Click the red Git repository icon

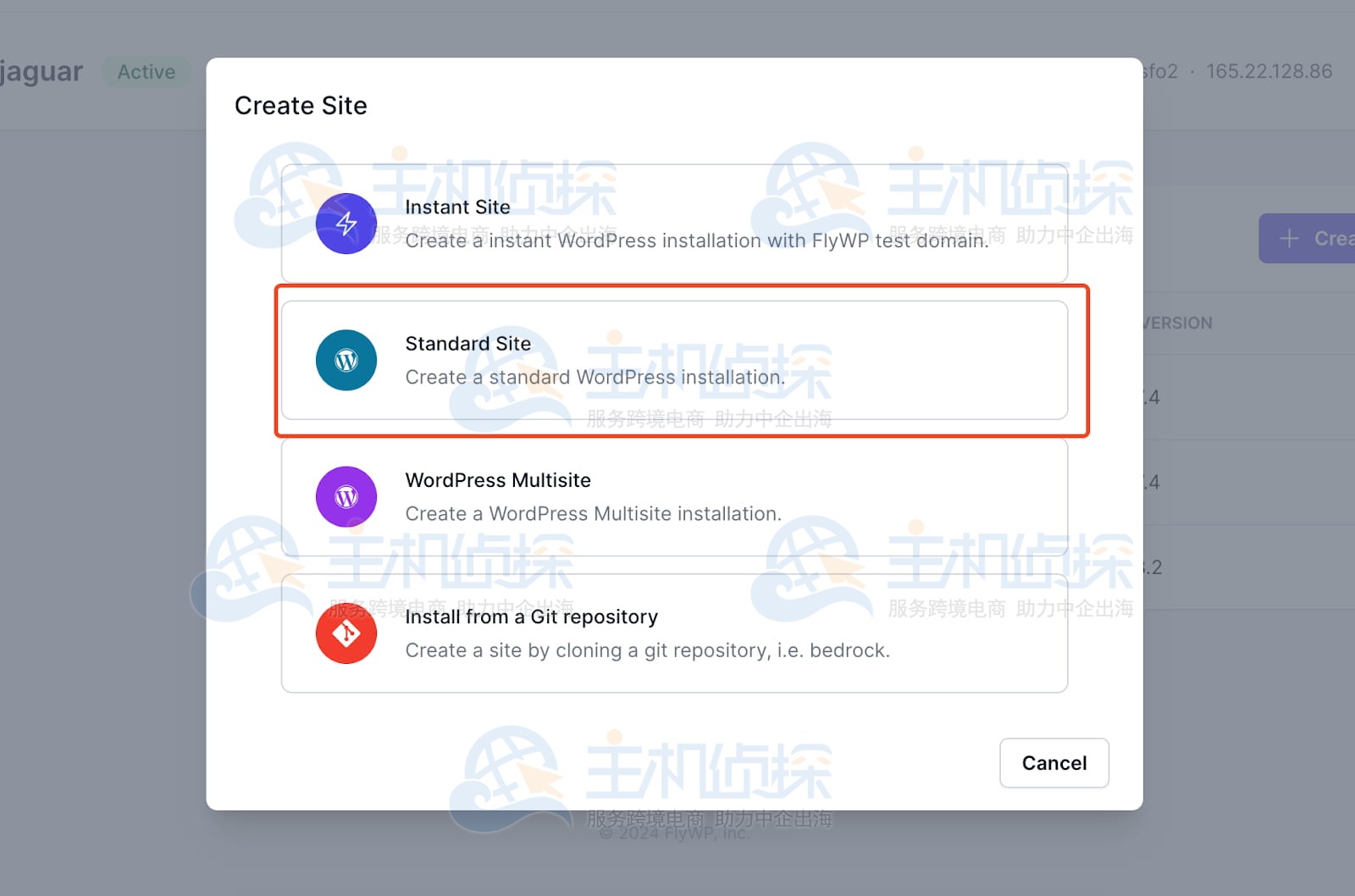[346, 633]
